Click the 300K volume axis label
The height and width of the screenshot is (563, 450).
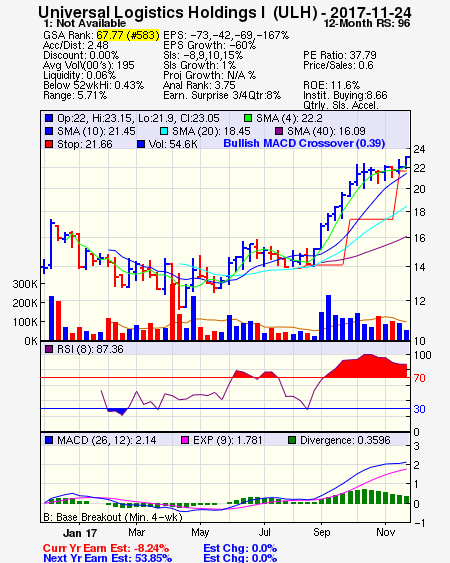(25, 284)
